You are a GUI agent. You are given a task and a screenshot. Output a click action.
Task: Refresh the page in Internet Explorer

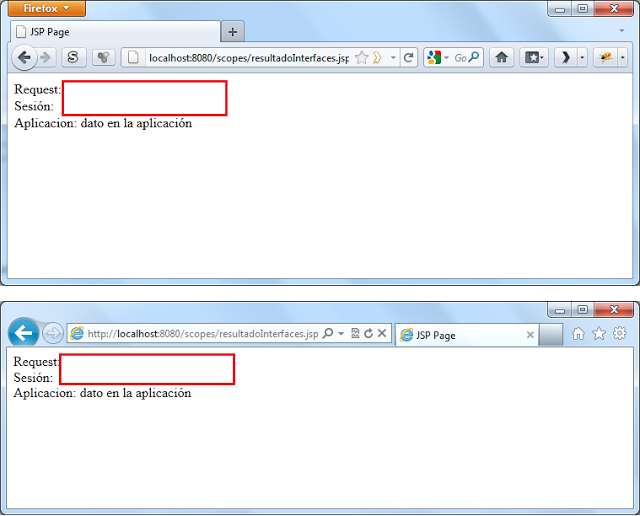[x=368, y=334]
